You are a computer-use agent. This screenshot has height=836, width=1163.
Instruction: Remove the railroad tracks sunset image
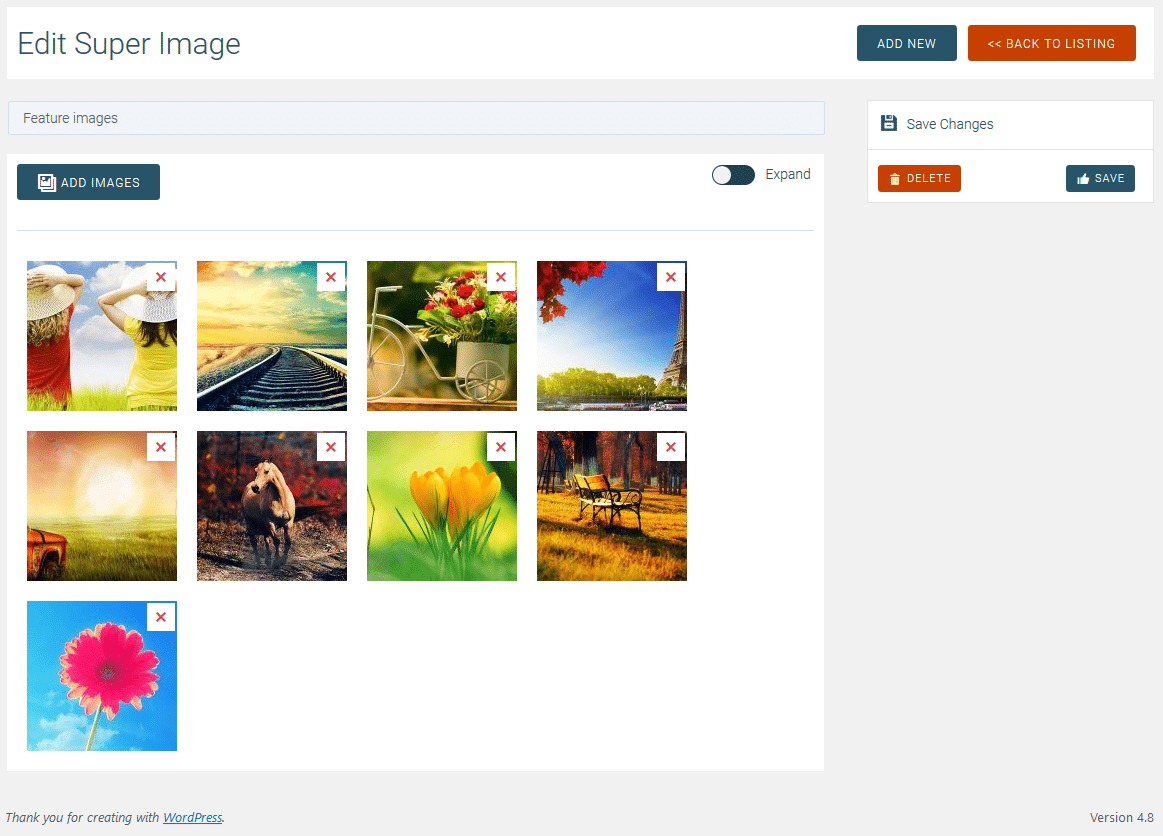pyautogui.click(x=331, y=277)
